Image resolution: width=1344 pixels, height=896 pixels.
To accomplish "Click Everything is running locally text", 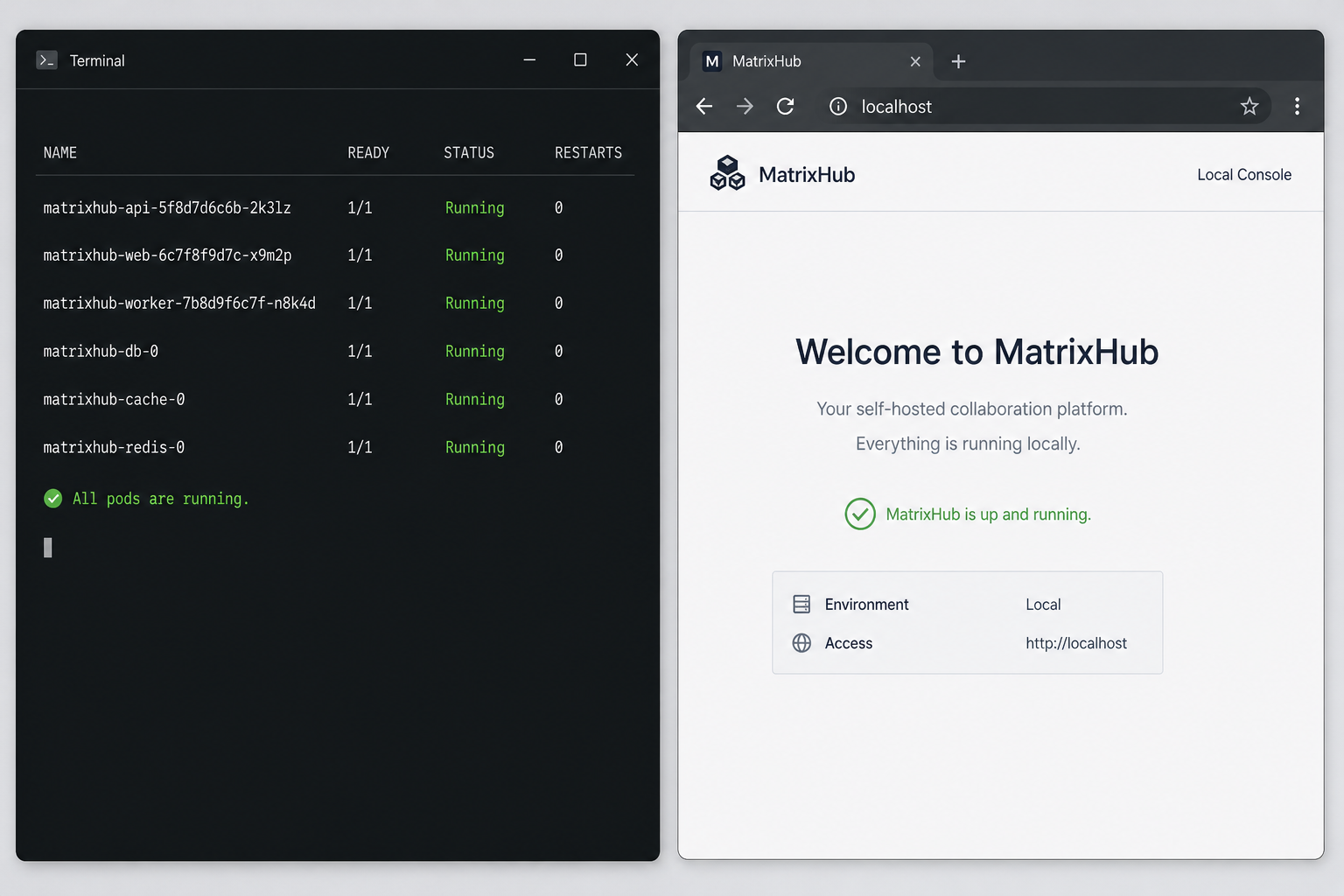I will coord(968,444).
